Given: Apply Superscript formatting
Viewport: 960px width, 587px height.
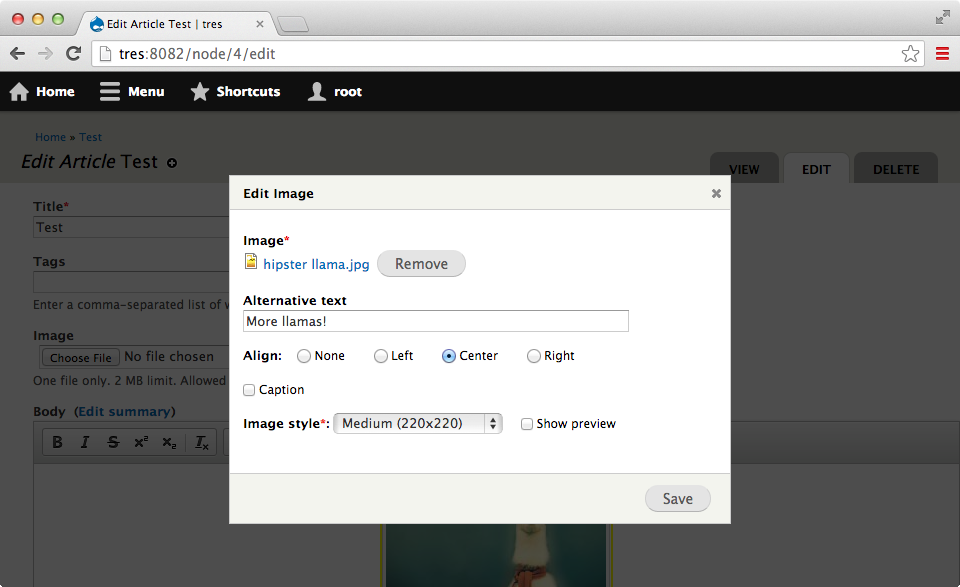Looking at the screenshot, I should pyautogui.click(x=141, y=441).
